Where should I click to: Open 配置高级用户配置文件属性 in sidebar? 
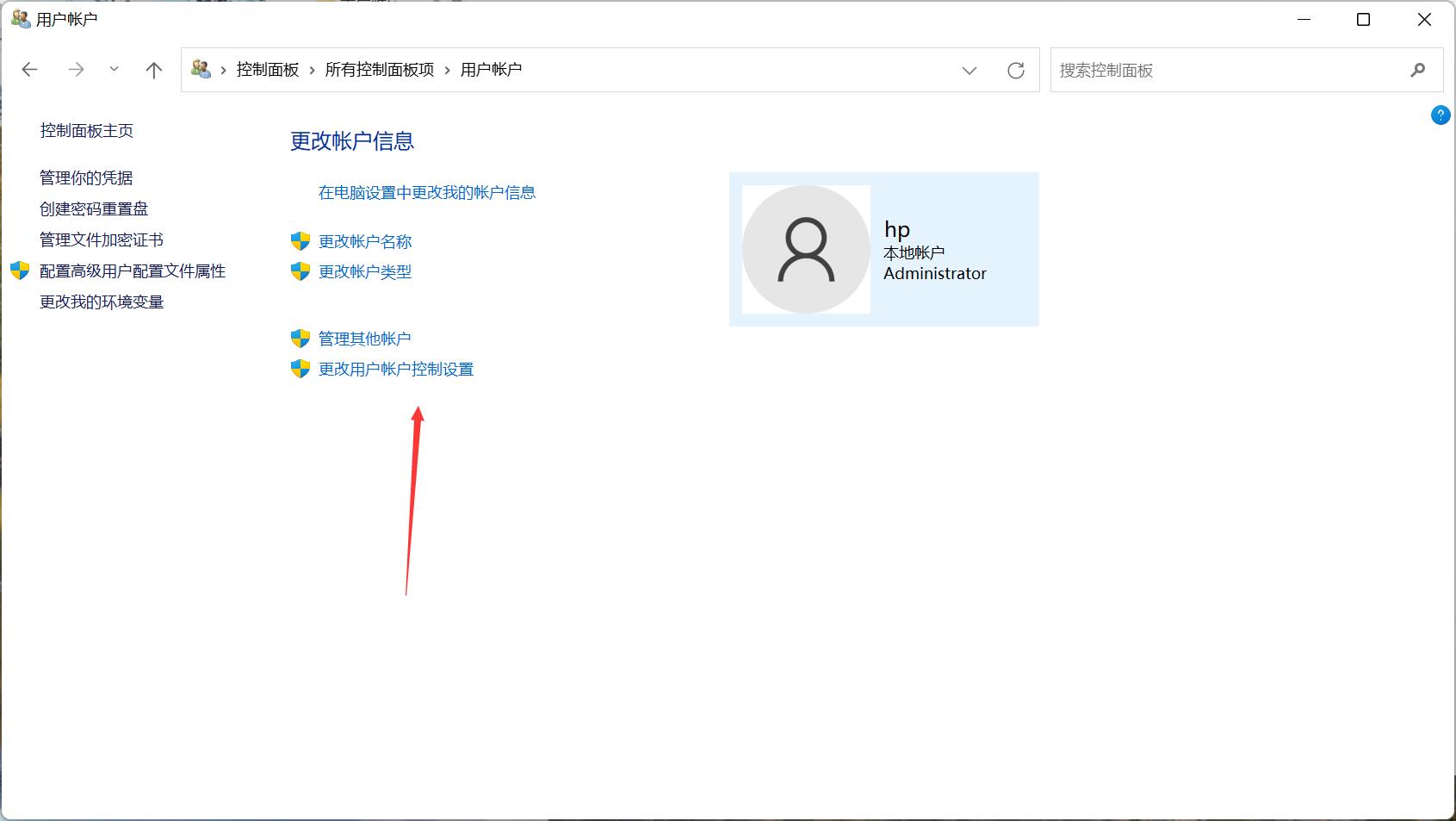click(133, 271)
